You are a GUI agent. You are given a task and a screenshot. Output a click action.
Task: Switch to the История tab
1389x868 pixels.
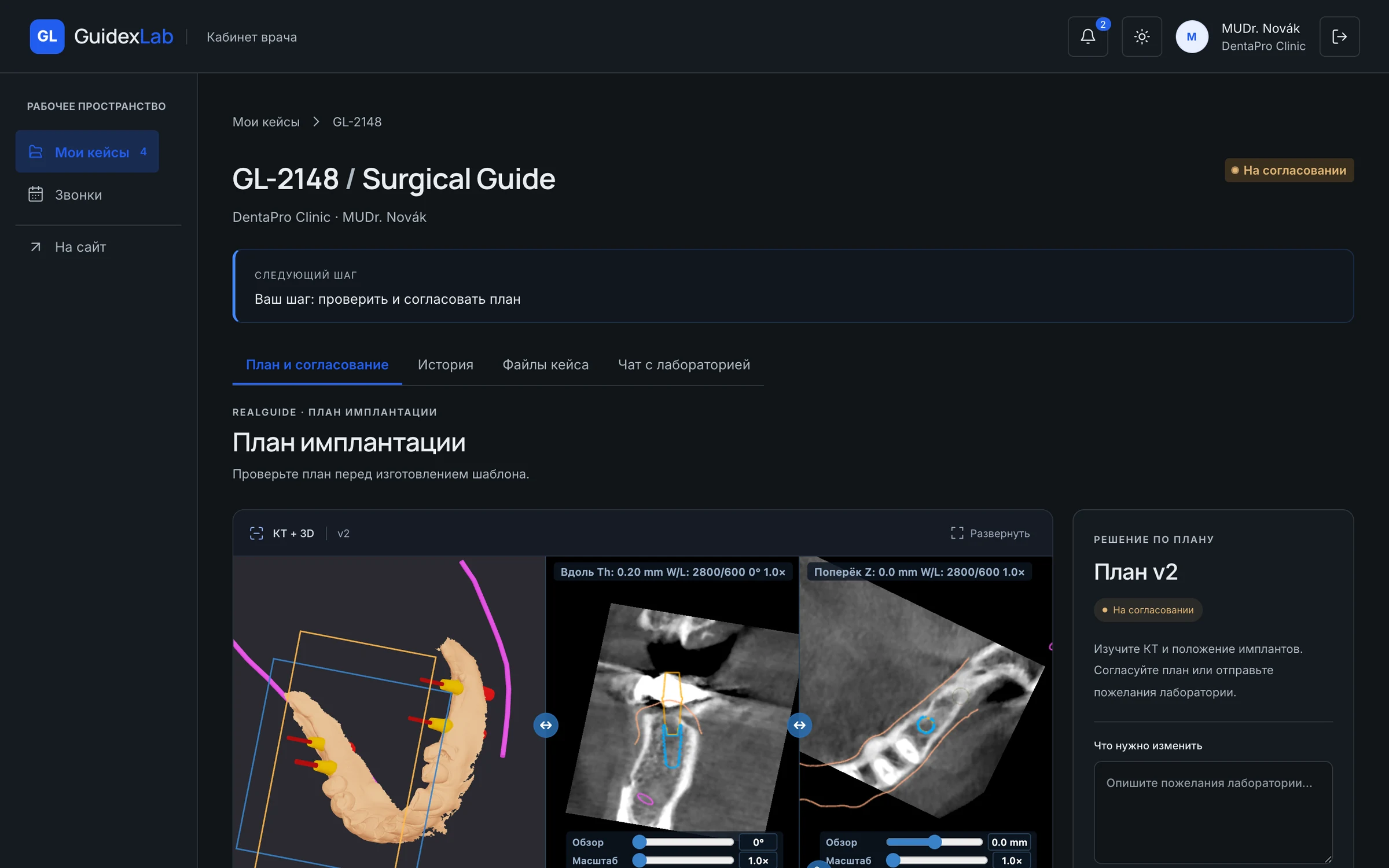point(446,365)
